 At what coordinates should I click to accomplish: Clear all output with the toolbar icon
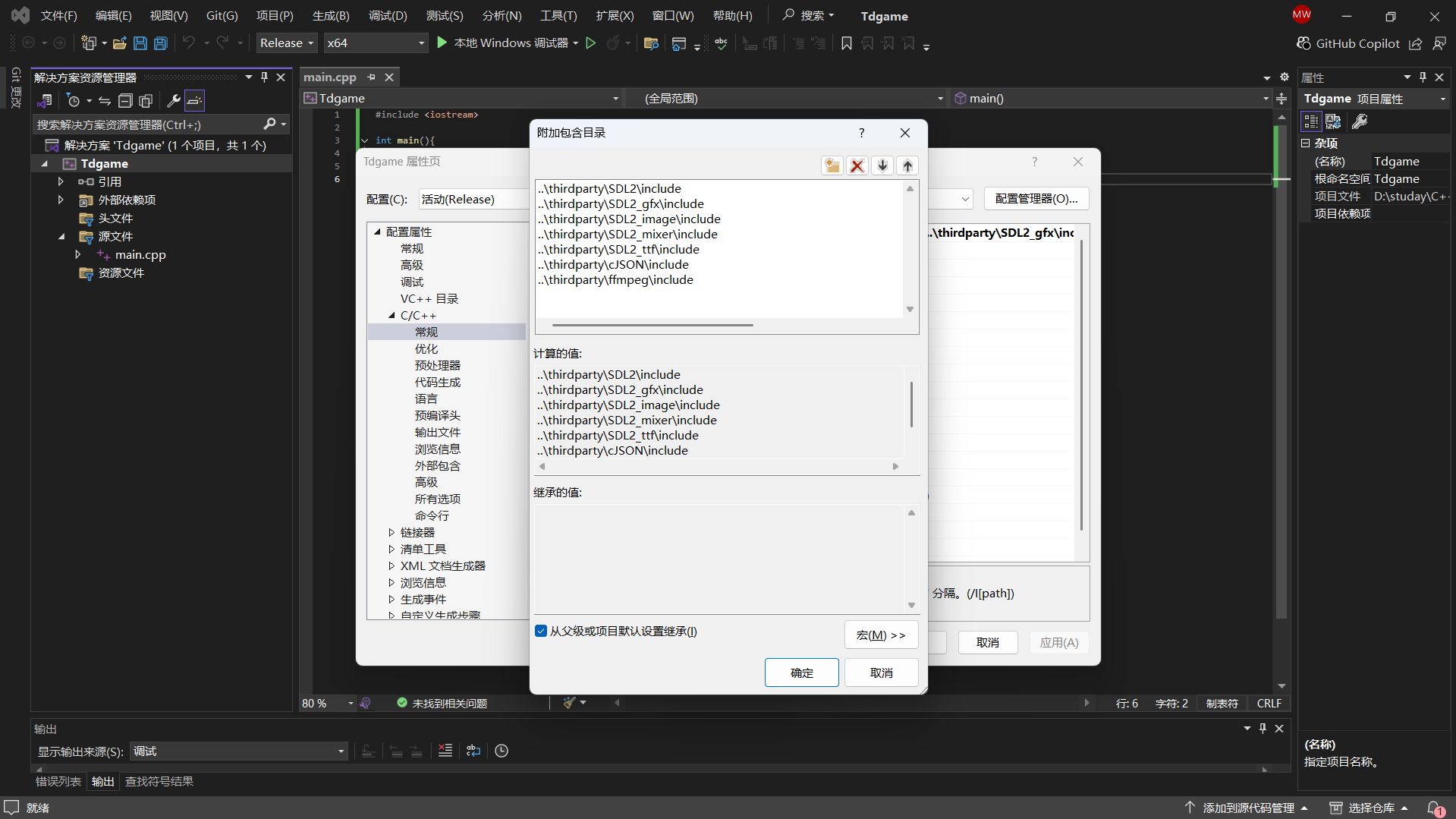pos(445,751)
